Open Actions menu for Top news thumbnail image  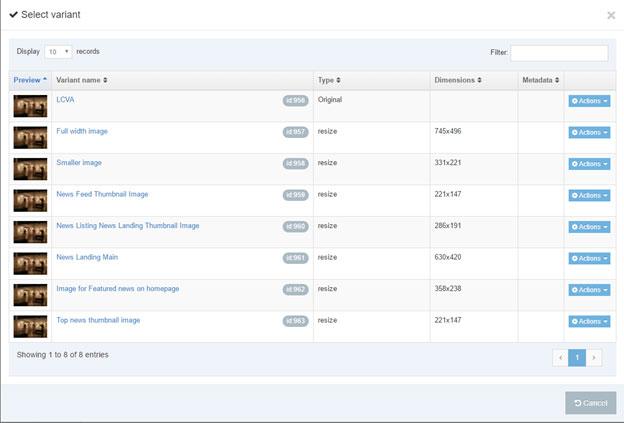pyautogui.click(x=589, y=322)
